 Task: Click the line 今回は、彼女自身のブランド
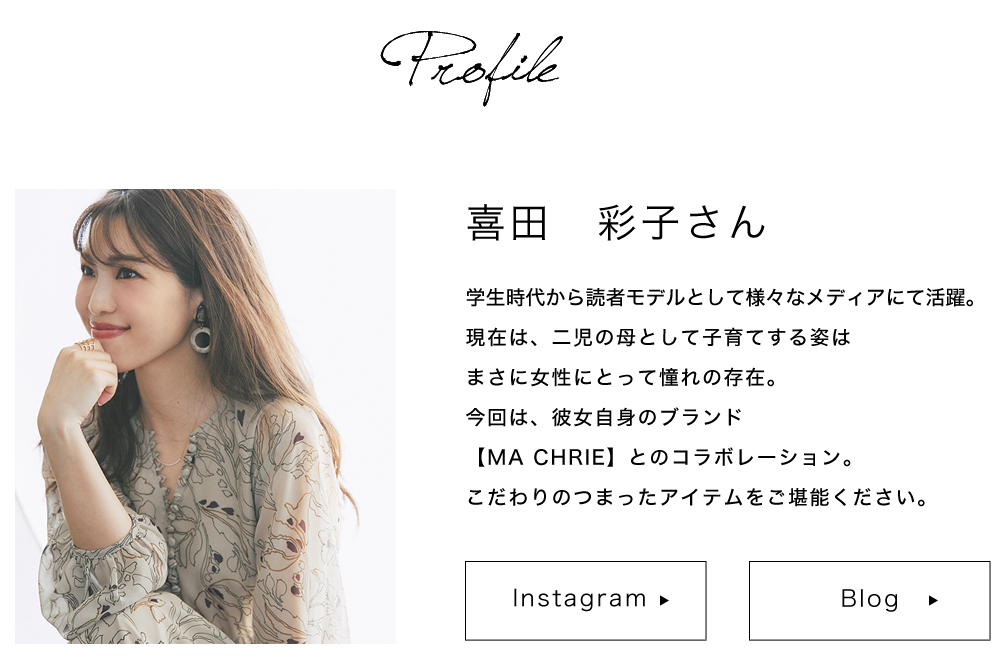604,417
